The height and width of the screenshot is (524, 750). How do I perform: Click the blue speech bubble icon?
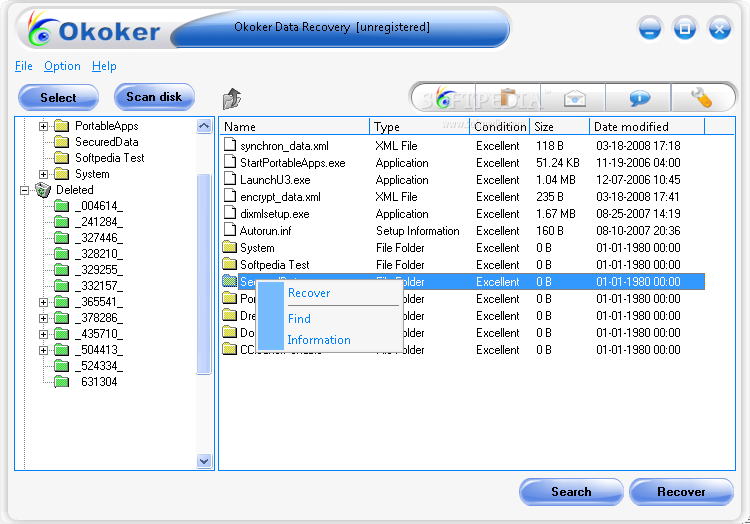[639, 98]
